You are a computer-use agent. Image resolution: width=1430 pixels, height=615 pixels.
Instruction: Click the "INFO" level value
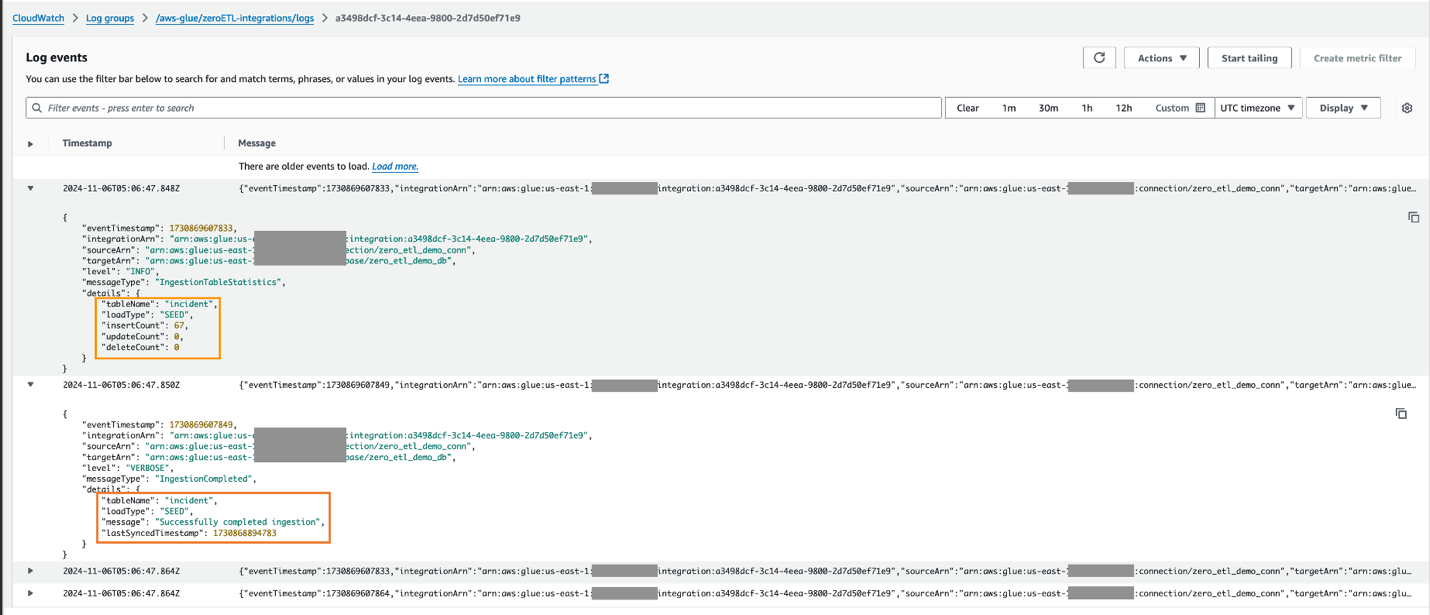(x=138, y=271)
